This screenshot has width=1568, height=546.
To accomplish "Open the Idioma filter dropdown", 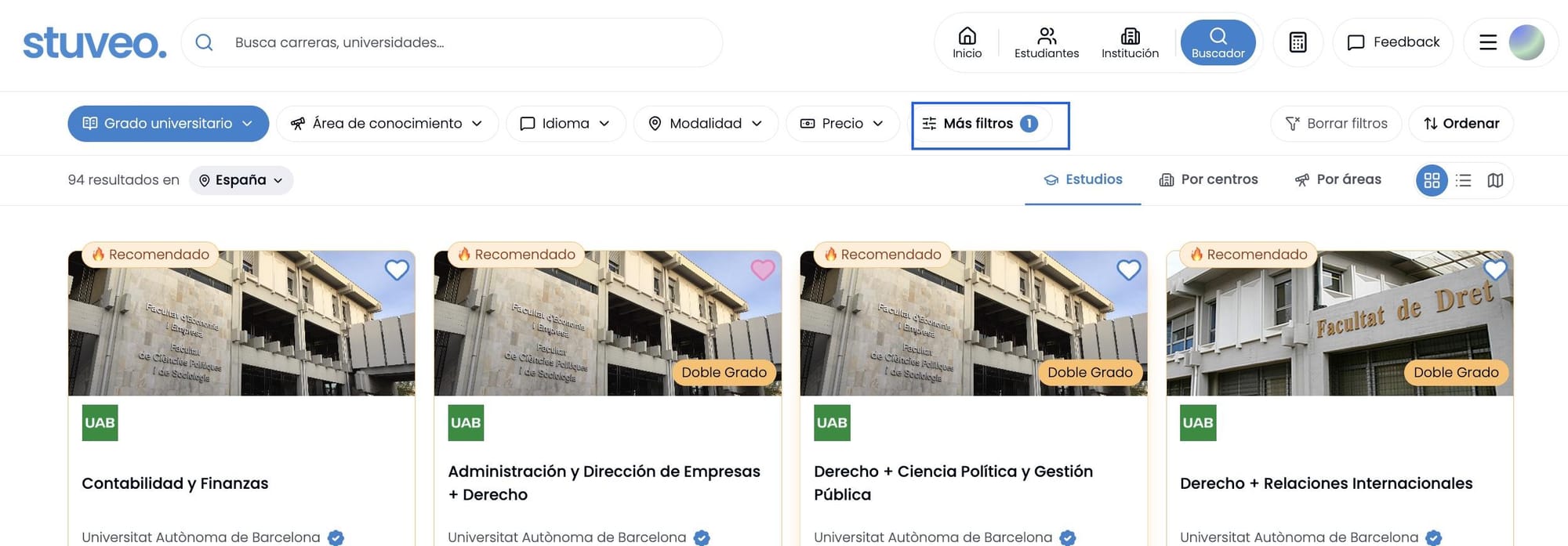I will pyautogui.click(x=565, y=124).
